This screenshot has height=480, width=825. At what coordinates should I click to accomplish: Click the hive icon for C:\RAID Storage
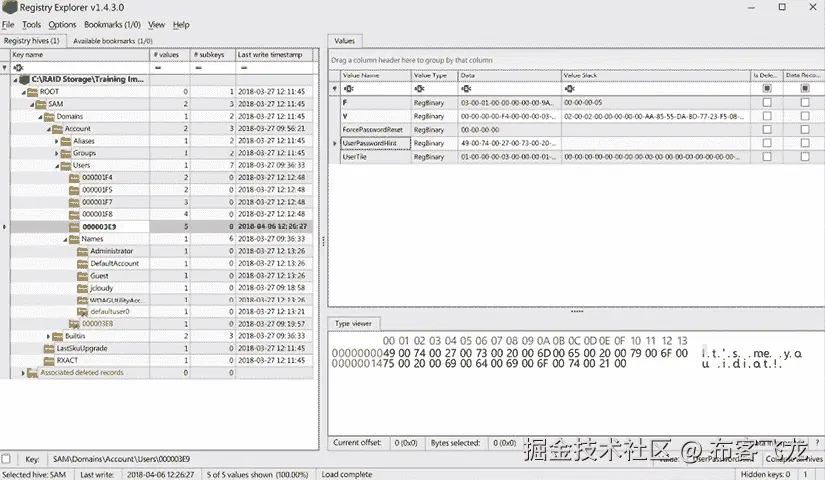[24, 79]
